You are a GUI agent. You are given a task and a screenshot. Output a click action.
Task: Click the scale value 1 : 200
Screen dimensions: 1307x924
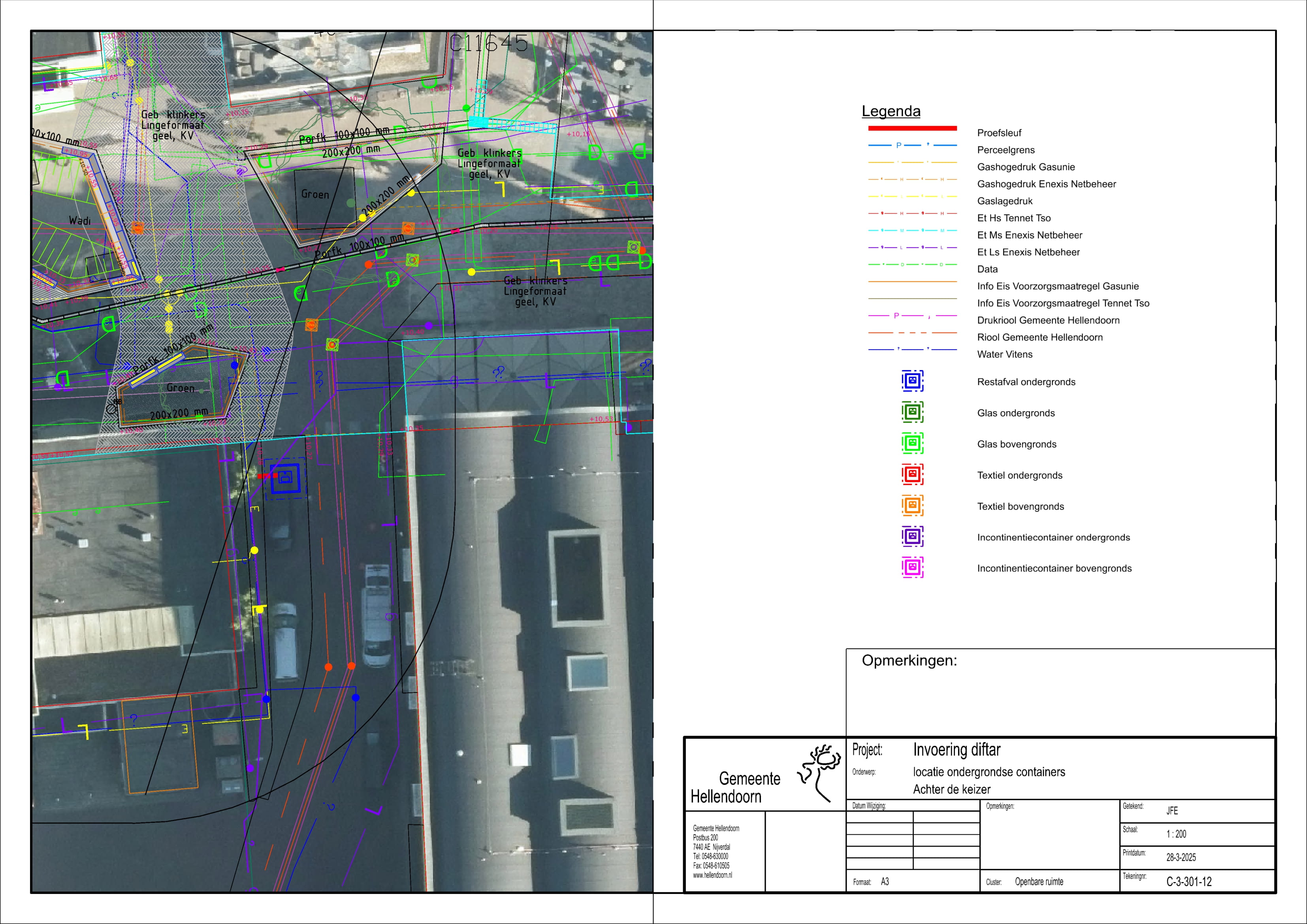pos(1176,834)
